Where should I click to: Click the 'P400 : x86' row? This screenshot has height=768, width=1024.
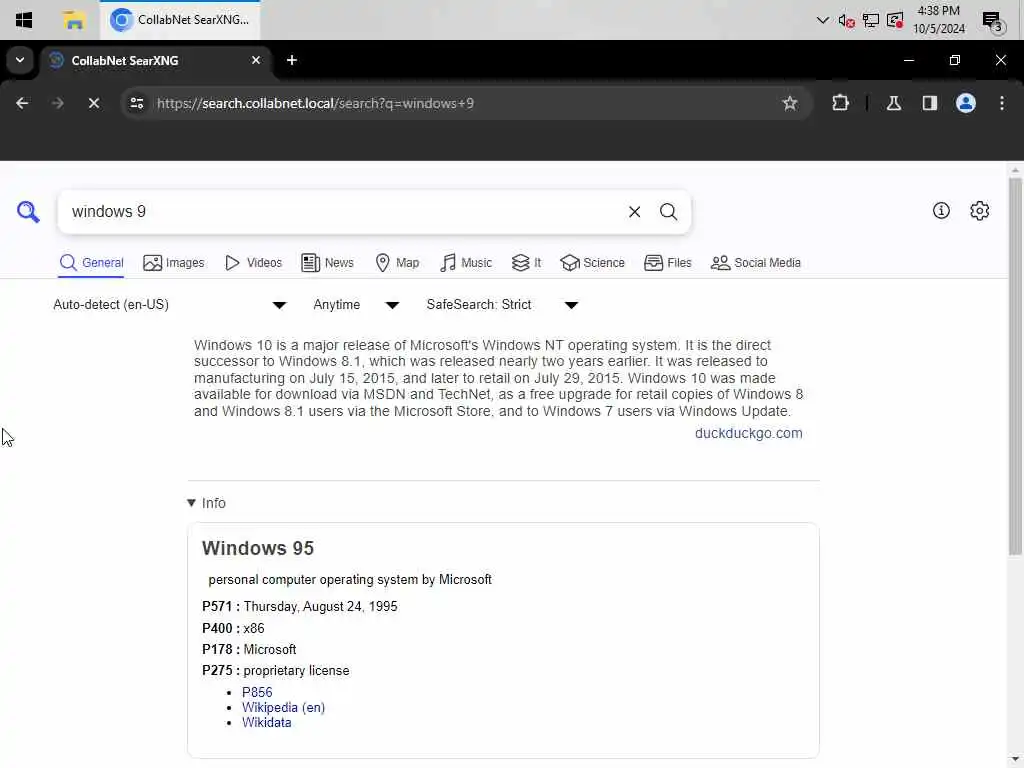233,628
